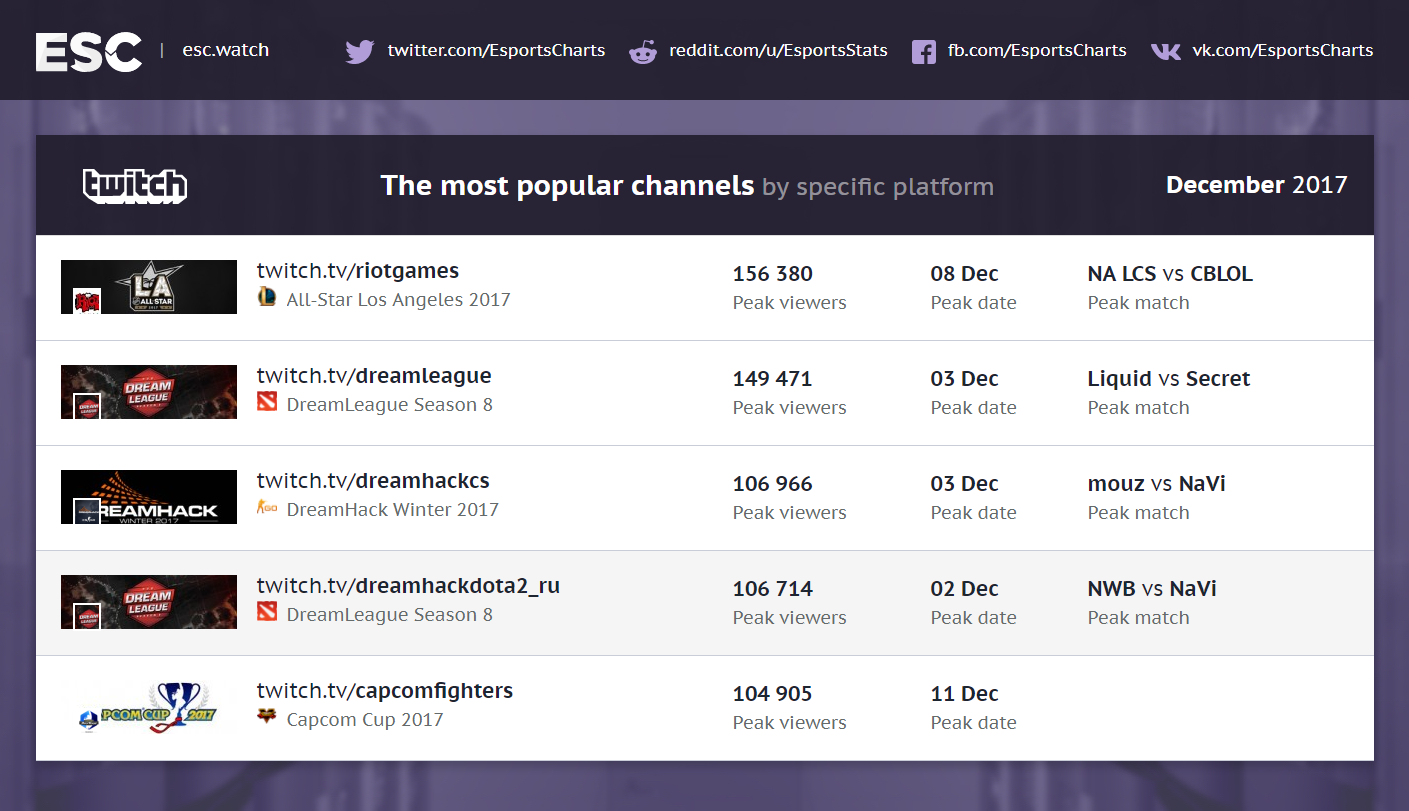
Task: Click Dota 2 icon in dreamleague row
Action: [x=267, y=403]
